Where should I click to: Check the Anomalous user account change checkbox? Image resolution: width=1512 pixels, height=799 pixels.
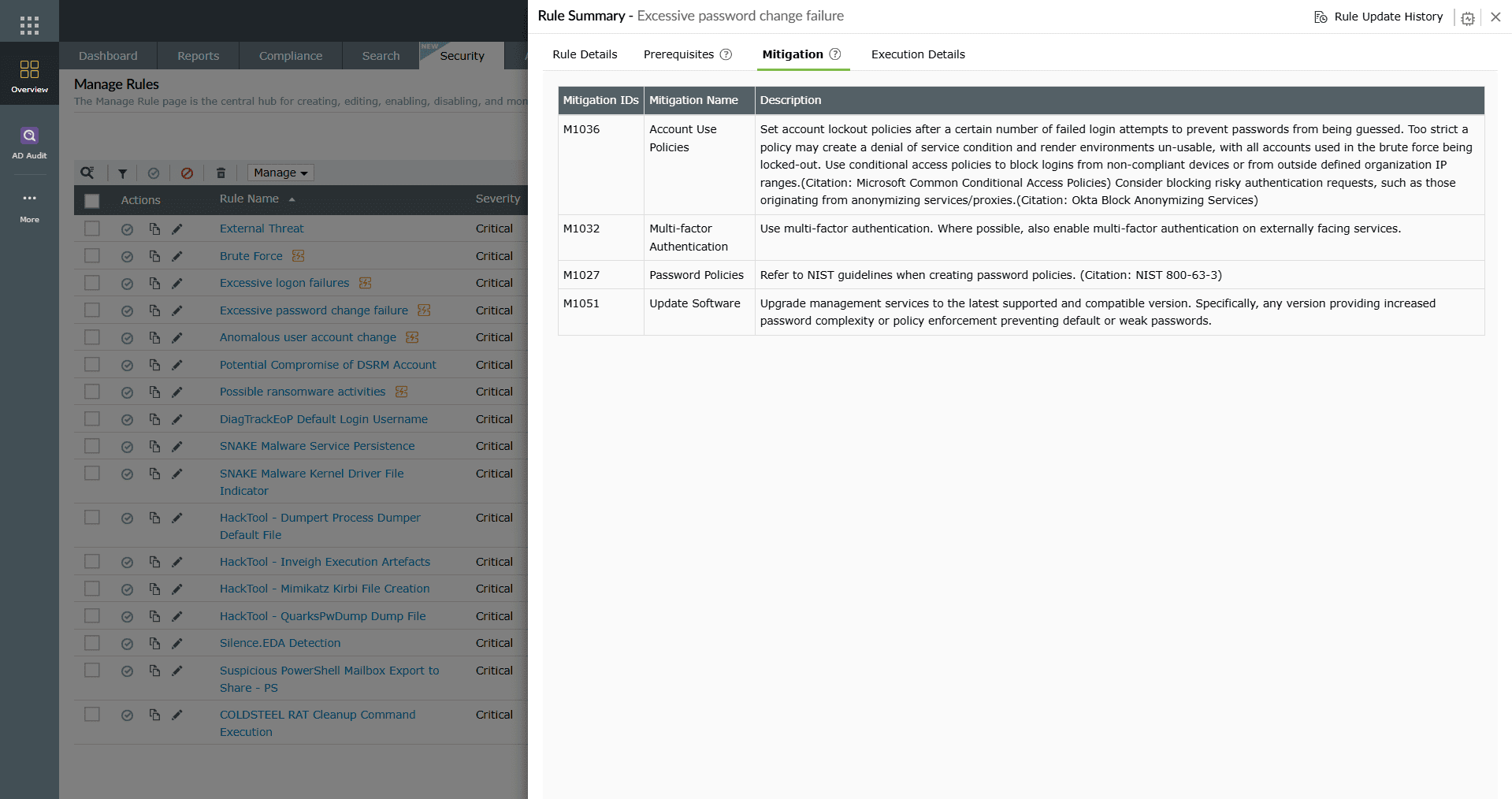92,337
